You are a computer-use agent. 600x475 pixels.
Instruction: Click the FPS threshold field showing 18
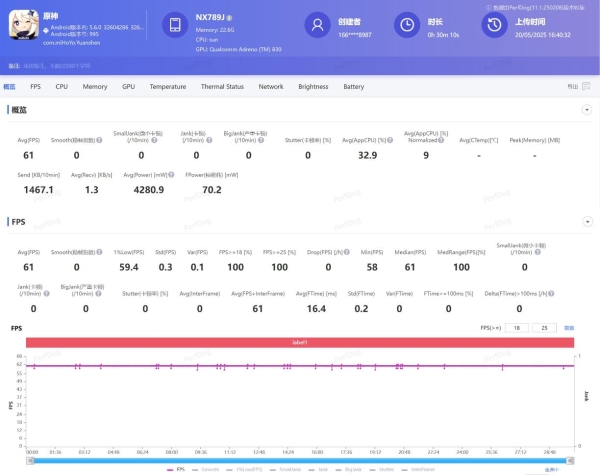[516, 327]
